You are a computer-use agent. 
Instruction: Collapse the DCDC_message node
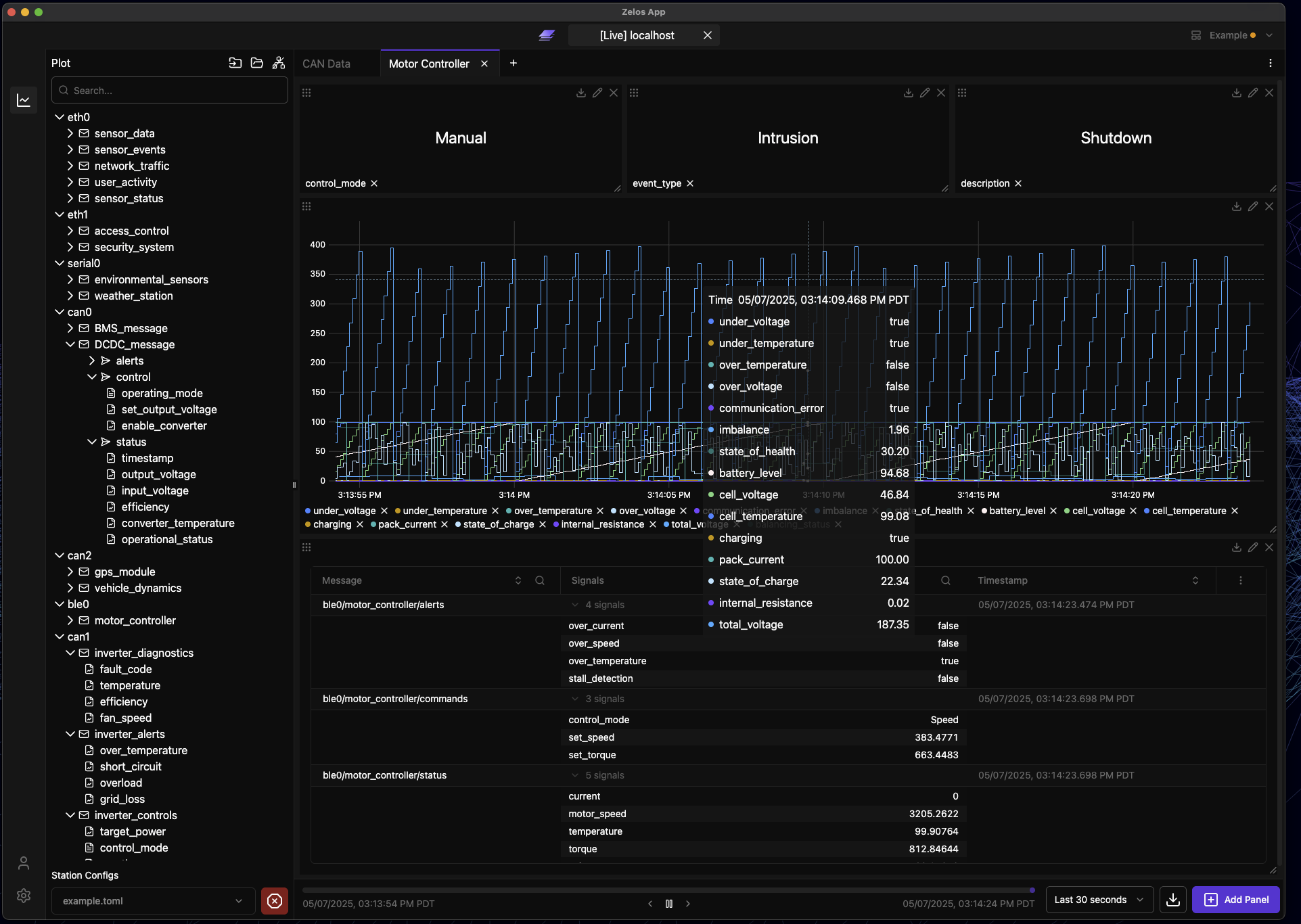(x=70, y=344)
